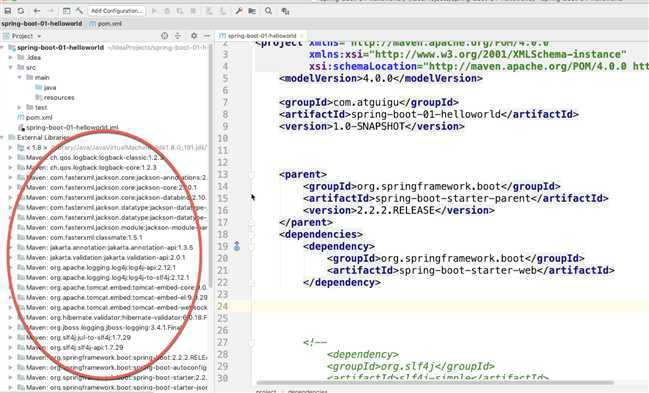Click the Build project hammer icon
649x393 pixels.
[79, 11]
